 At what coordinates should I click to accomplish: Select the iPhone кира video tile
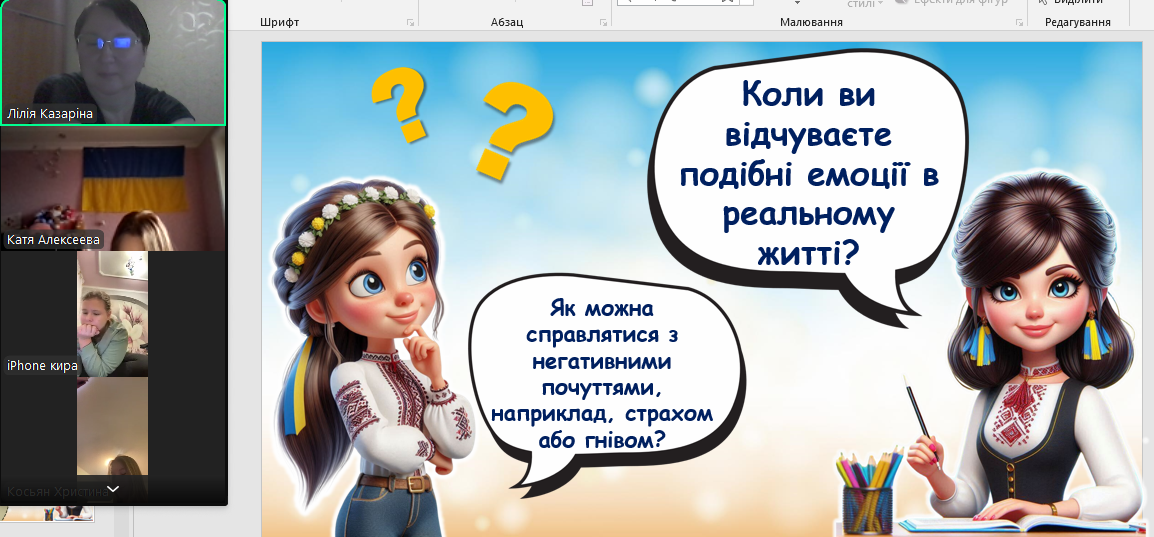point(113,314)
